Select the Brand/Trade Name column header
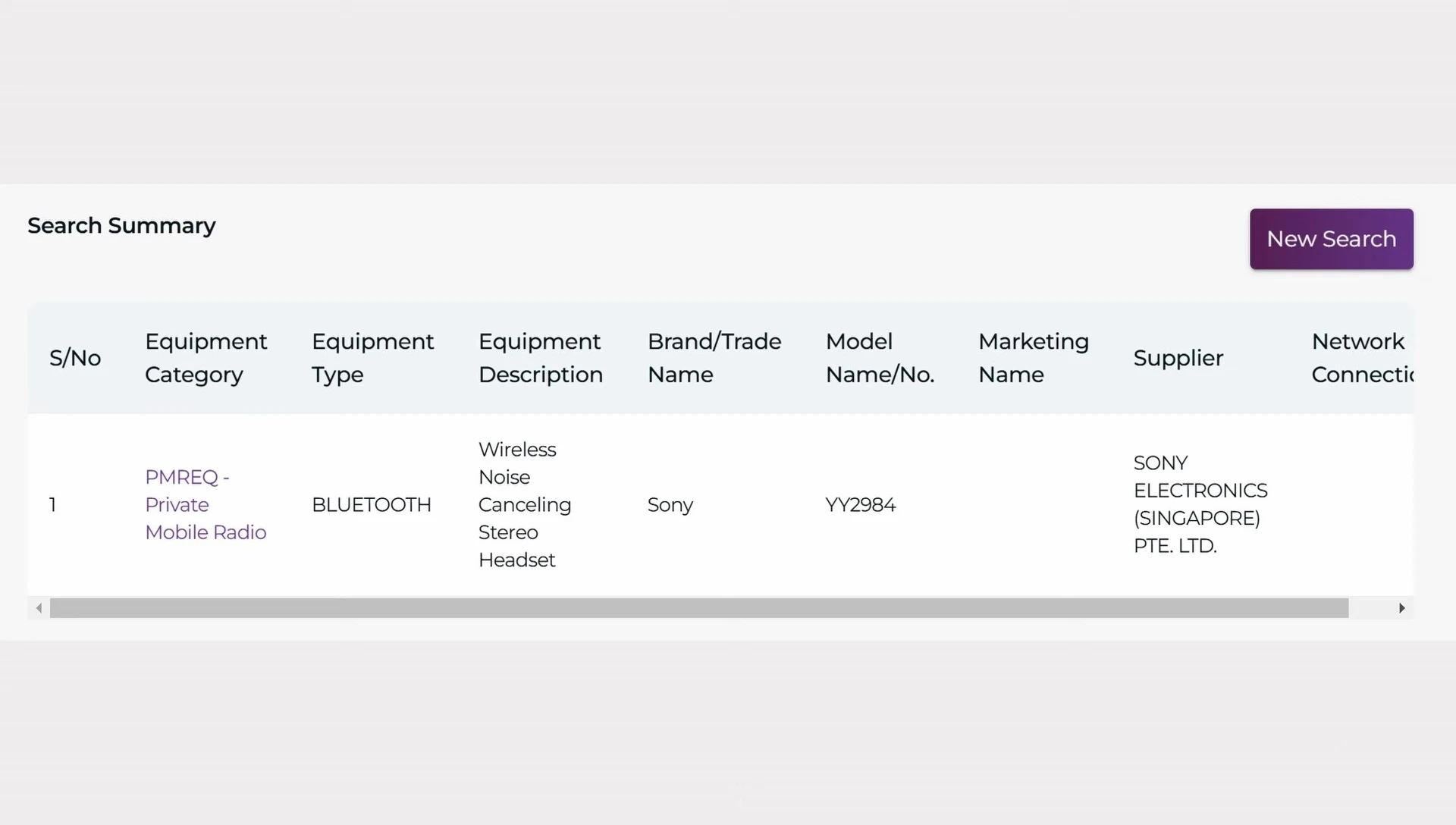This screenshot has width=1456, height=825. tap(714, 358)
